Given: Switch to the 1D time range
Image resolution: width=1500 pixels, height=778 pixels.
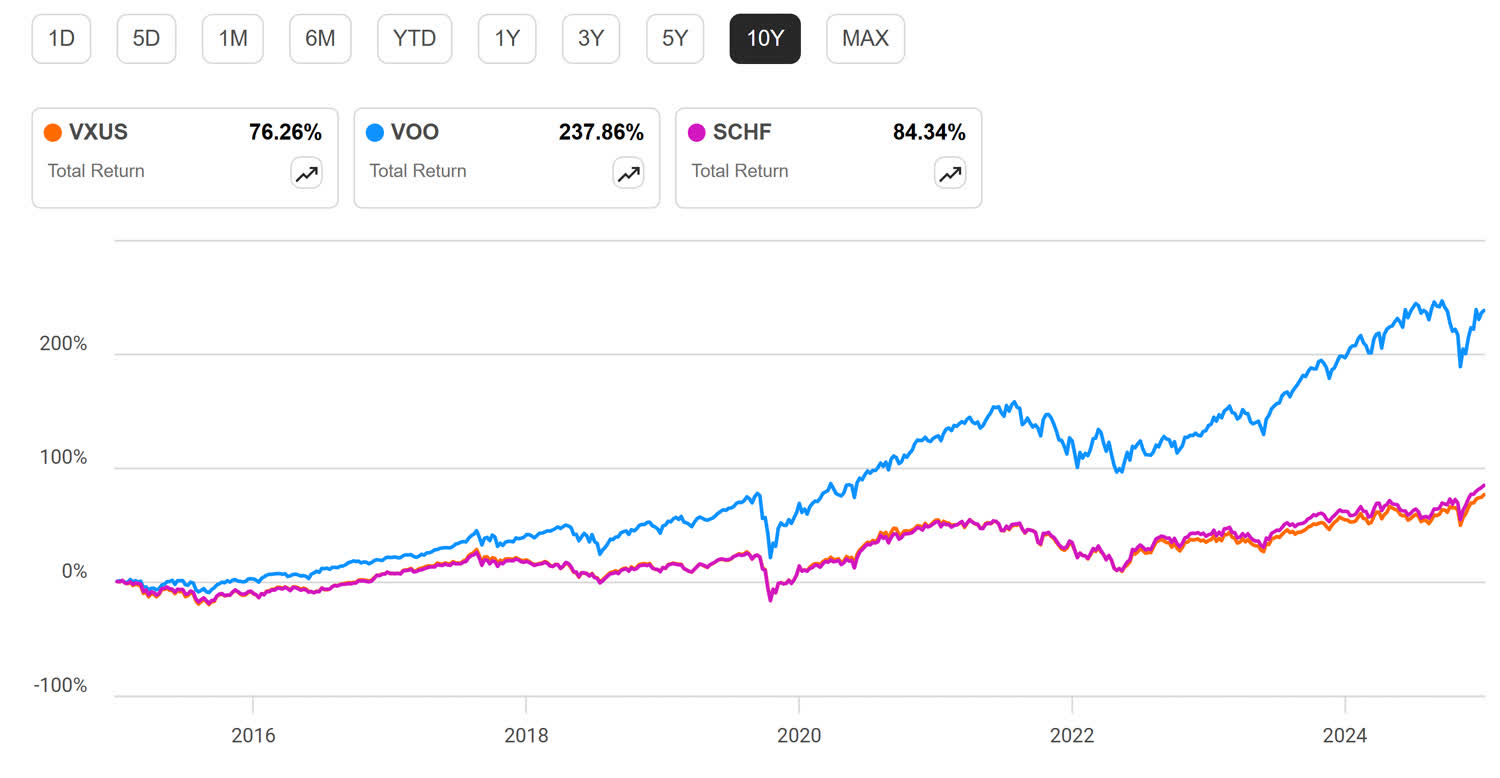Looking at the screenshot, I should 61,38.
